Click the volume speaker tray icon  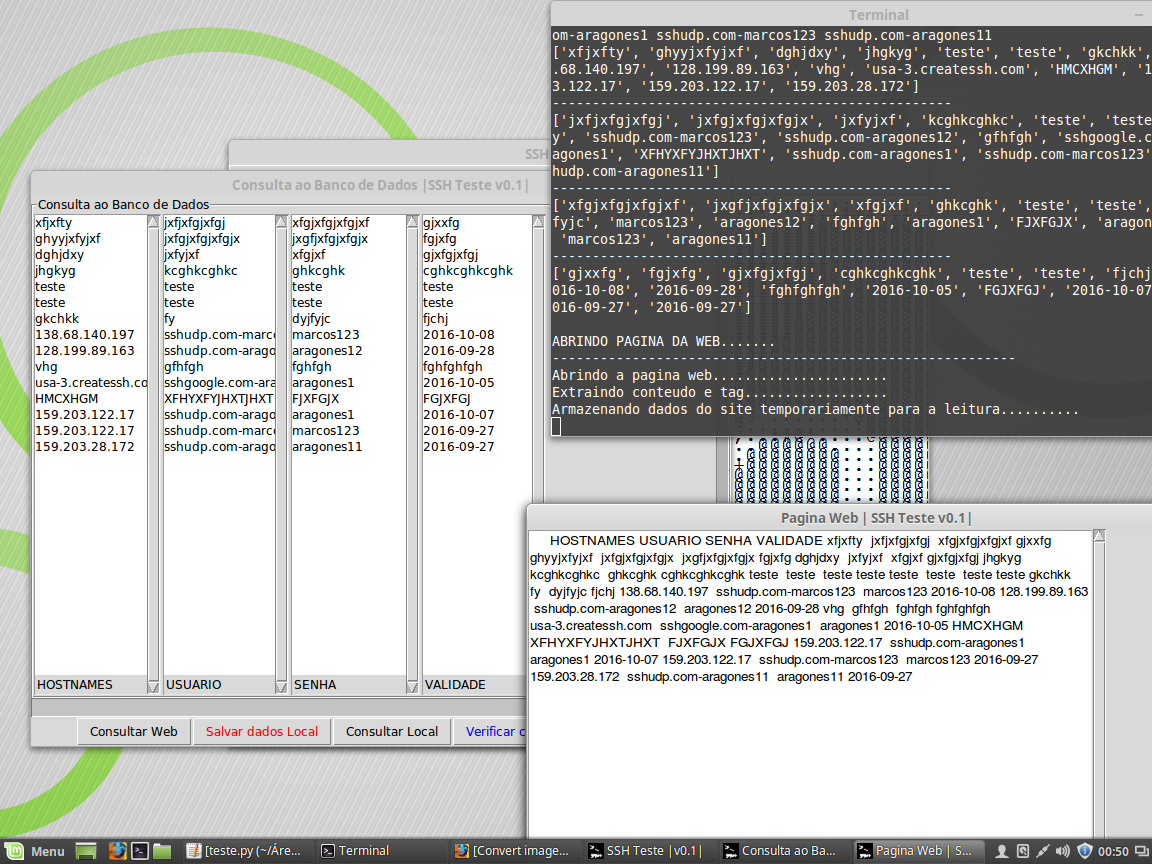pyautogui.click(x=1063, y=851)
